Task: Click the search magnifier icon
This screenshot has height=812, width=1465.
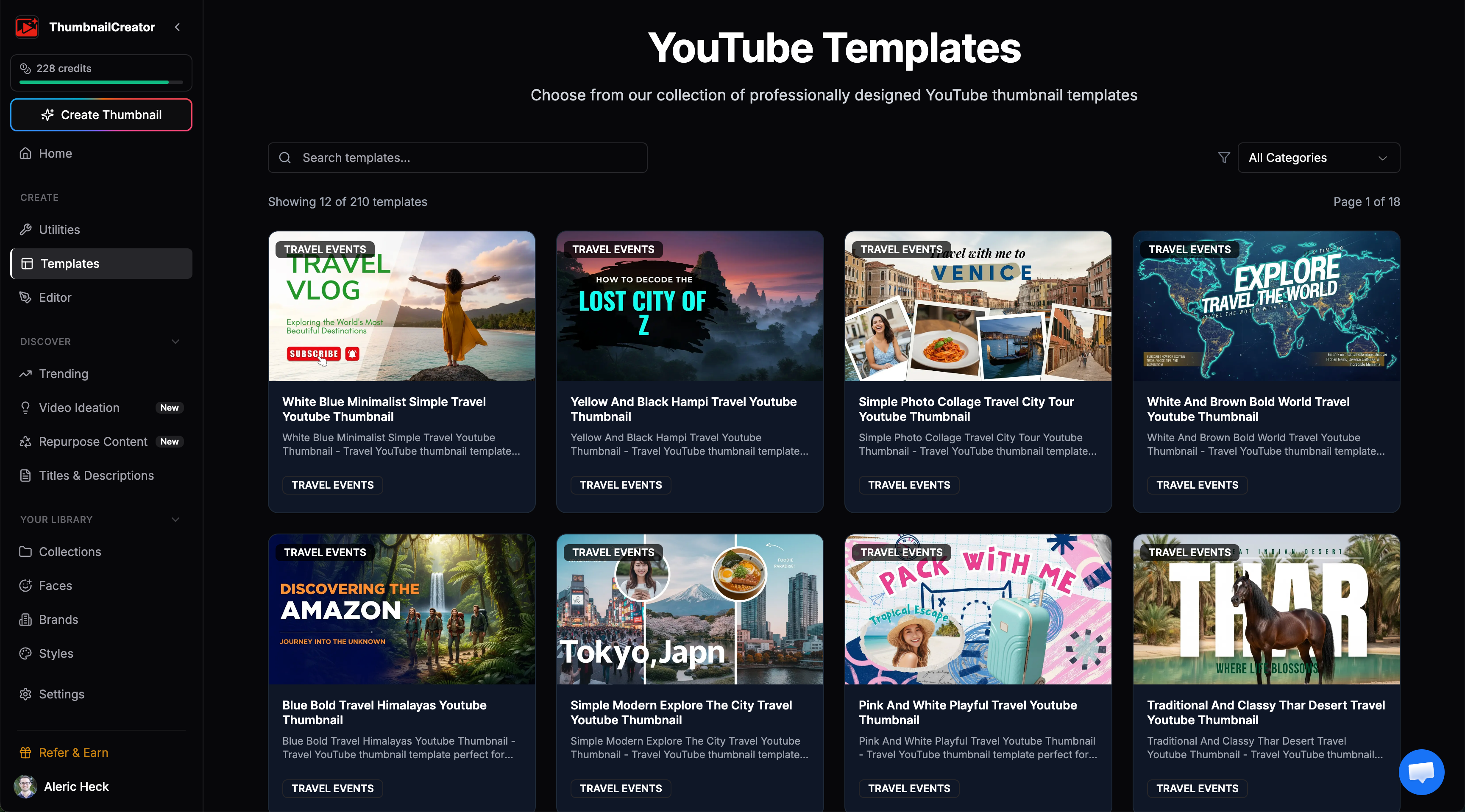Action: pos(285,158)
